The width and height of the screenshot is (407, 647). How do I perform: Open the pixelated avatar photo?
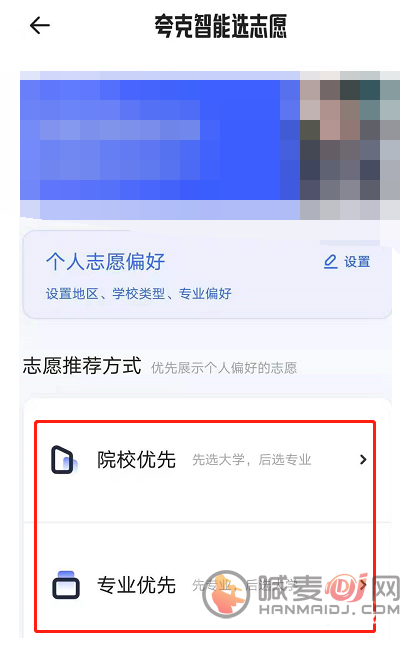coord(349,145)
